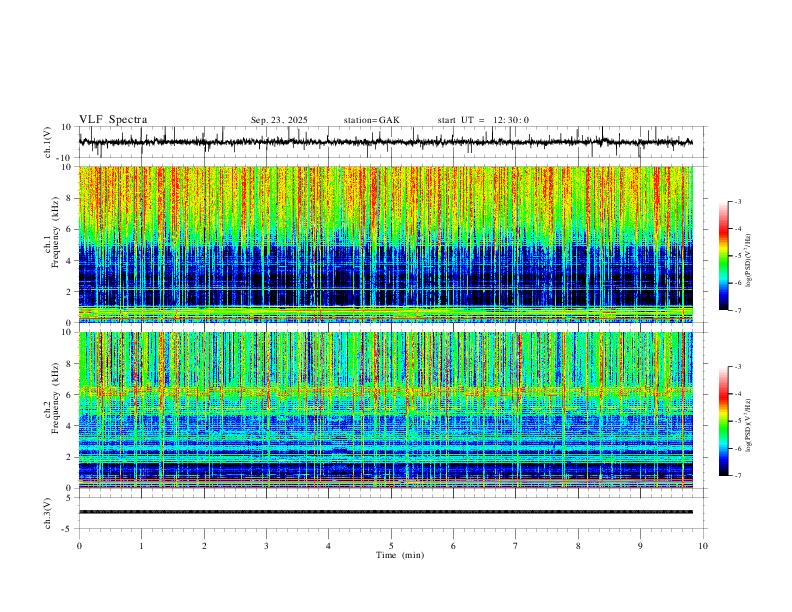
Task: Click the ch.1 voltage waveform trace
Action: click(386, 142)
